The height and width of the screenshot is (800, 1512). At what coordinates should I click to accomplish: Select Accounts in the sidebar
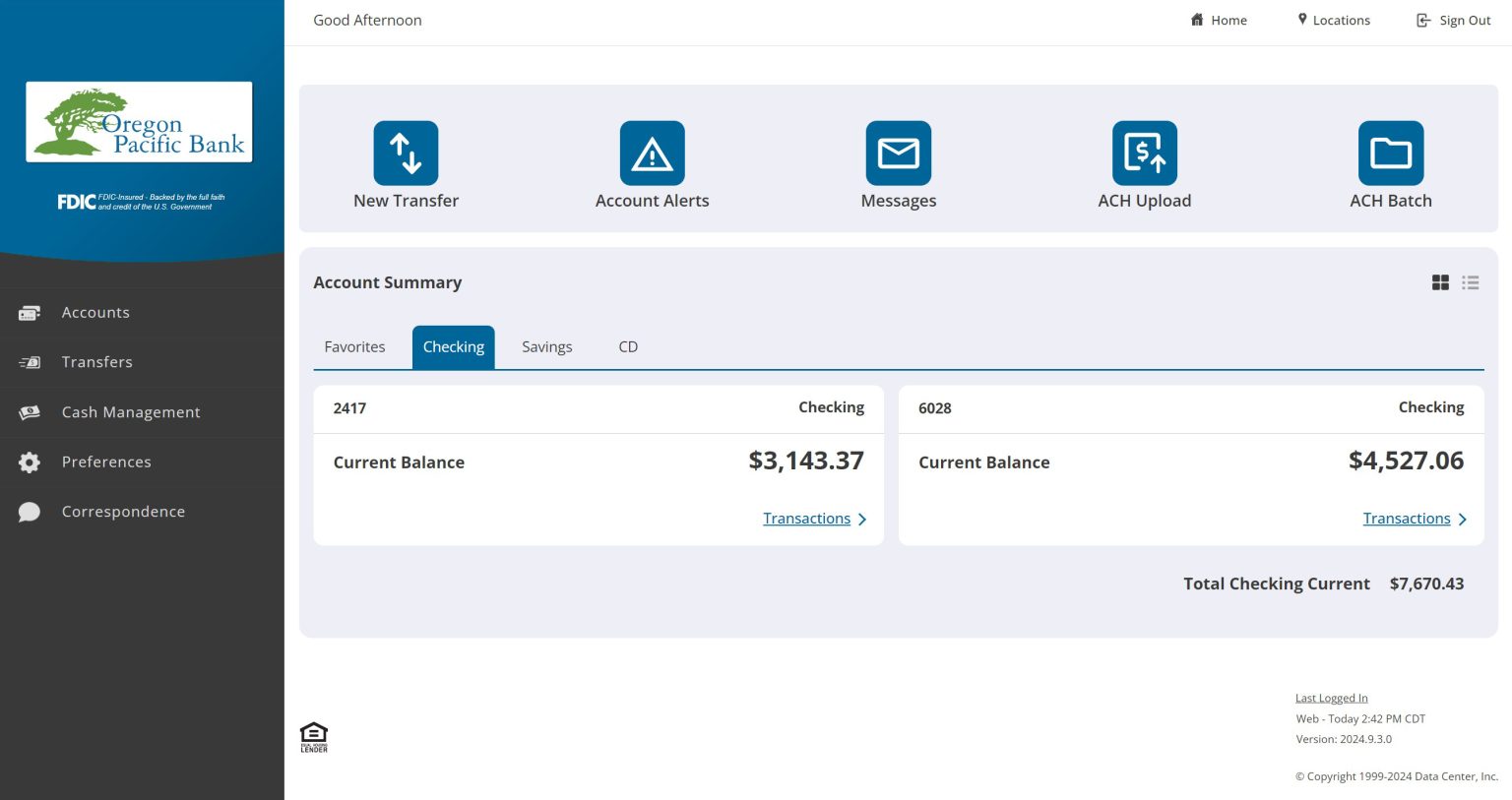[x=95, y=312]
